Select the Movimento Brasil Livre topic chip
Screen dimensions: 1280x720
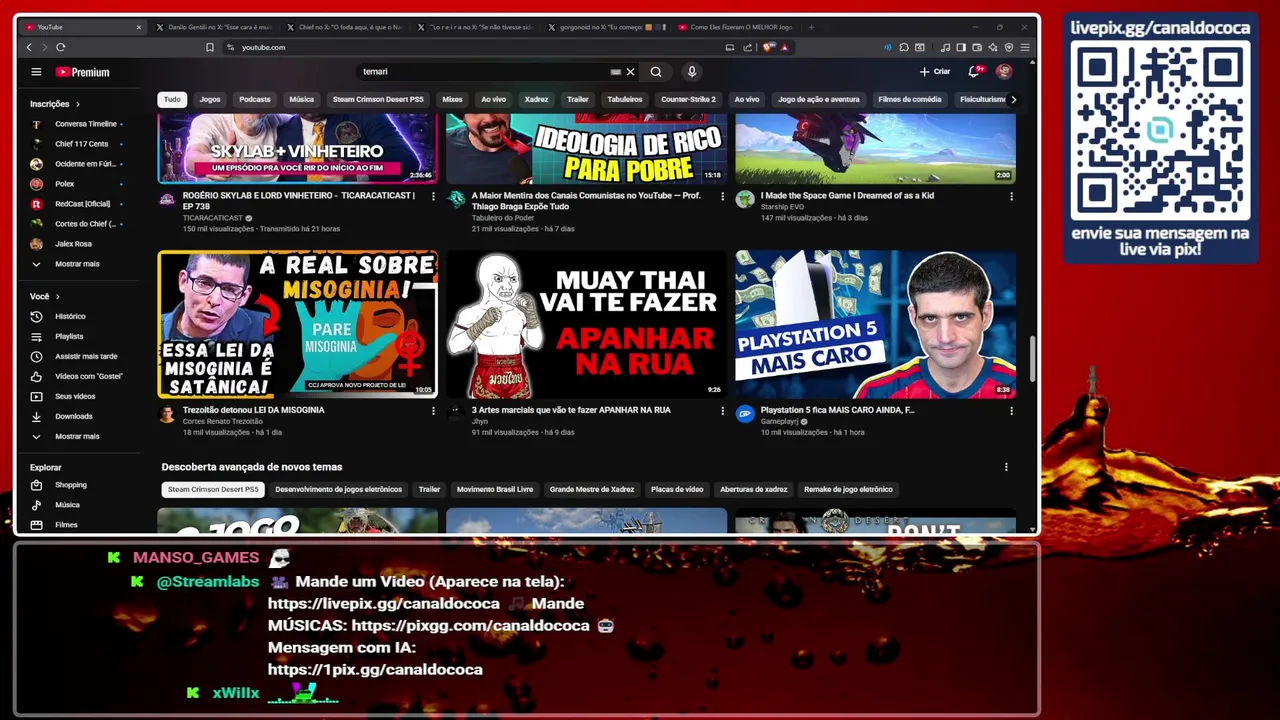tap(495, 489)
